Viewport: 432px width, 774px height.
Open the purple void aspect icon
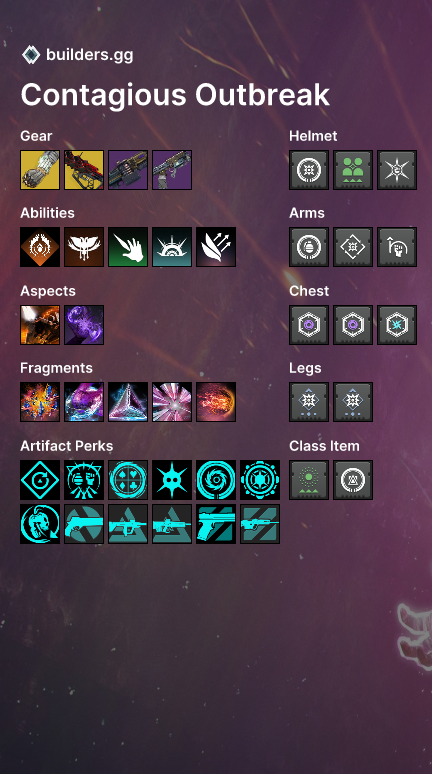point(84,325)
